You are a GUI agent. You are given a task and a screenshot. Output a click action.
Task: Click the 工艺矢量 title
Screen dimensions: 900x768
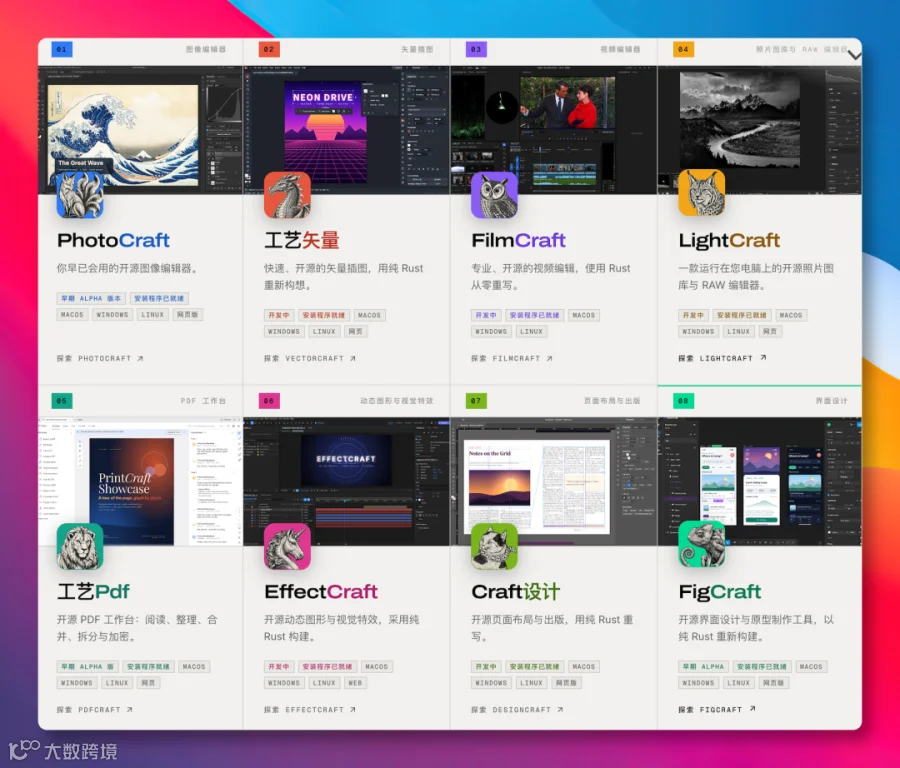click(301, 241)
